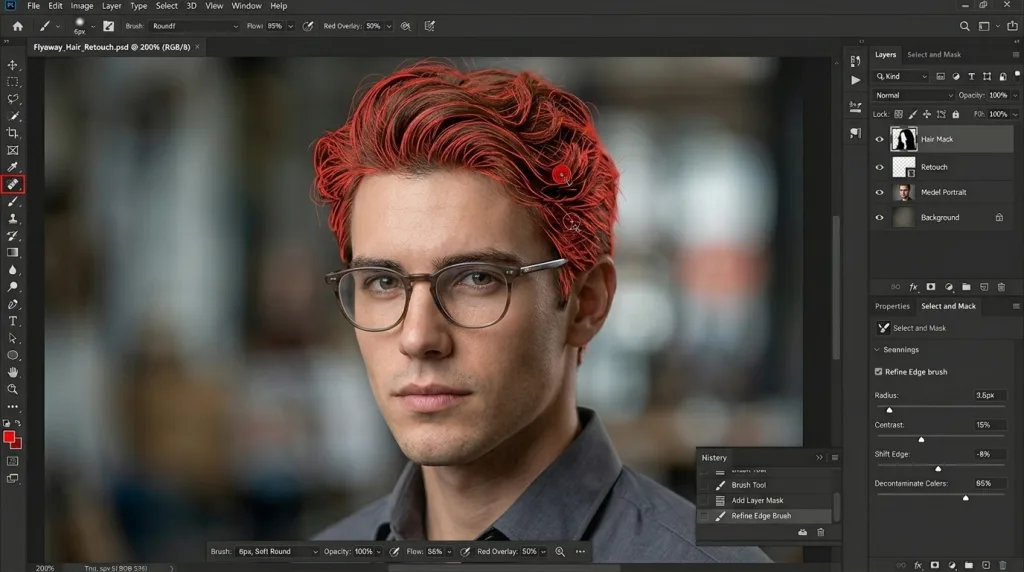Select the Magic Wand tool

pyautogui.click(x=12, y=116)
